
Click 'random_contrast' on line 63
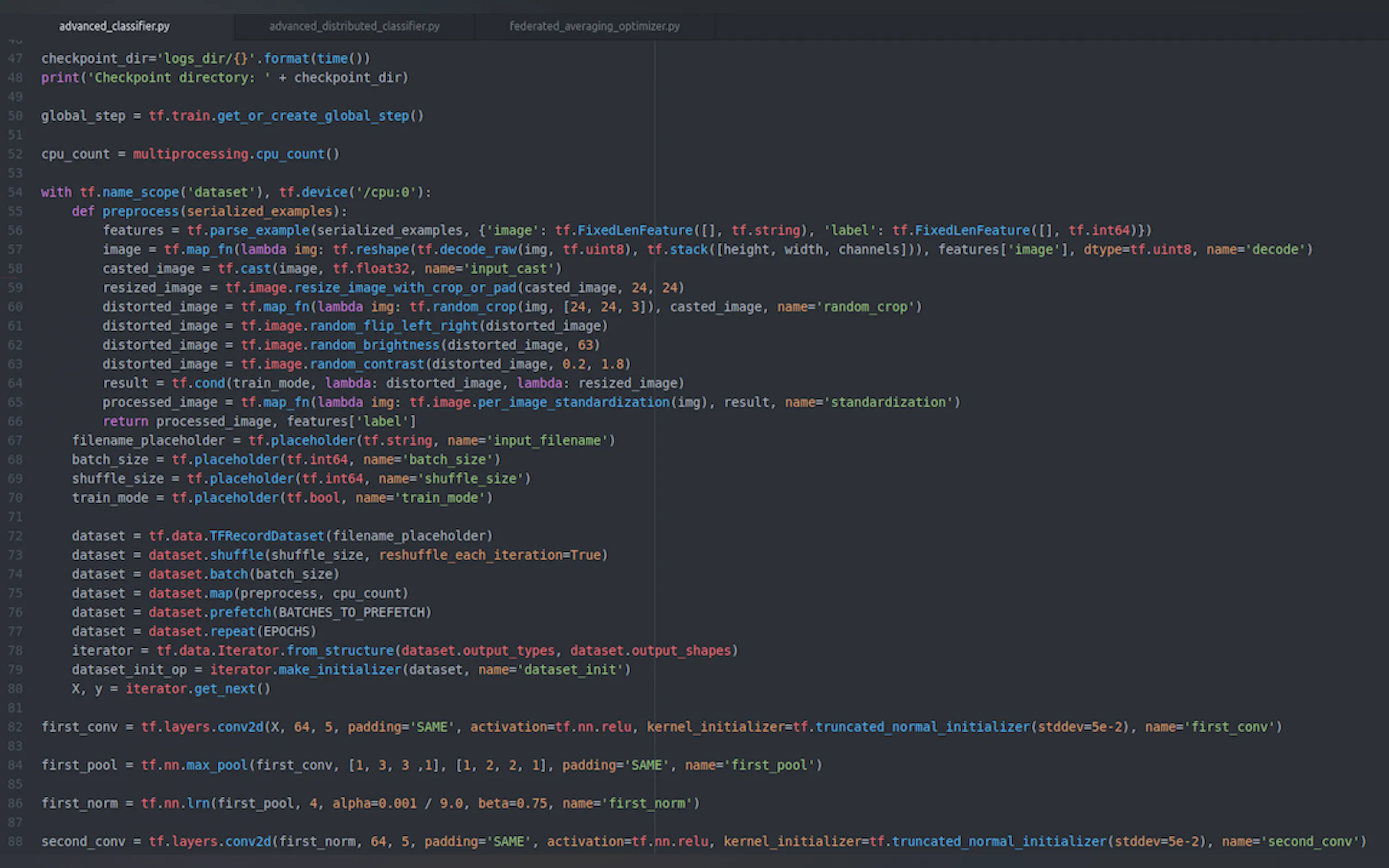click(367, 364)
